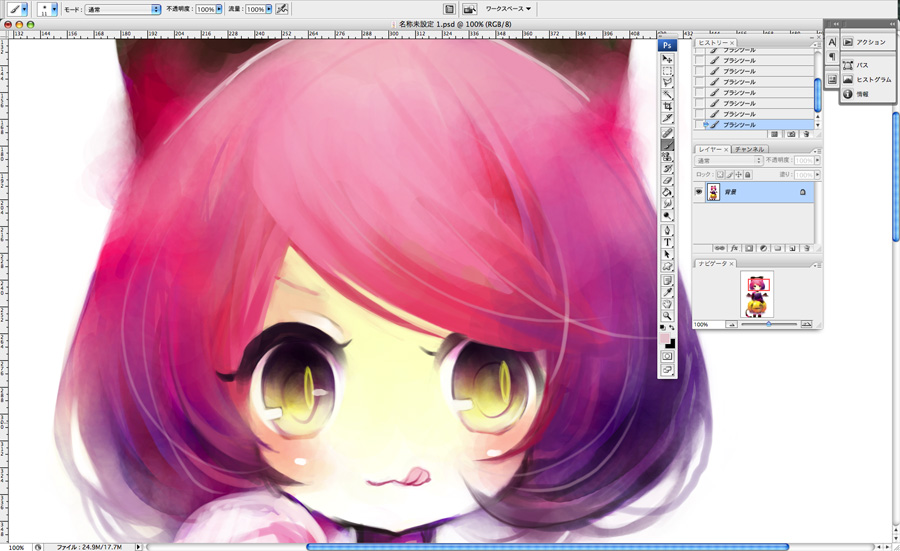Enable airbrush mode in options bar
This screenshot has width=900, height=551.
point(281,9)
